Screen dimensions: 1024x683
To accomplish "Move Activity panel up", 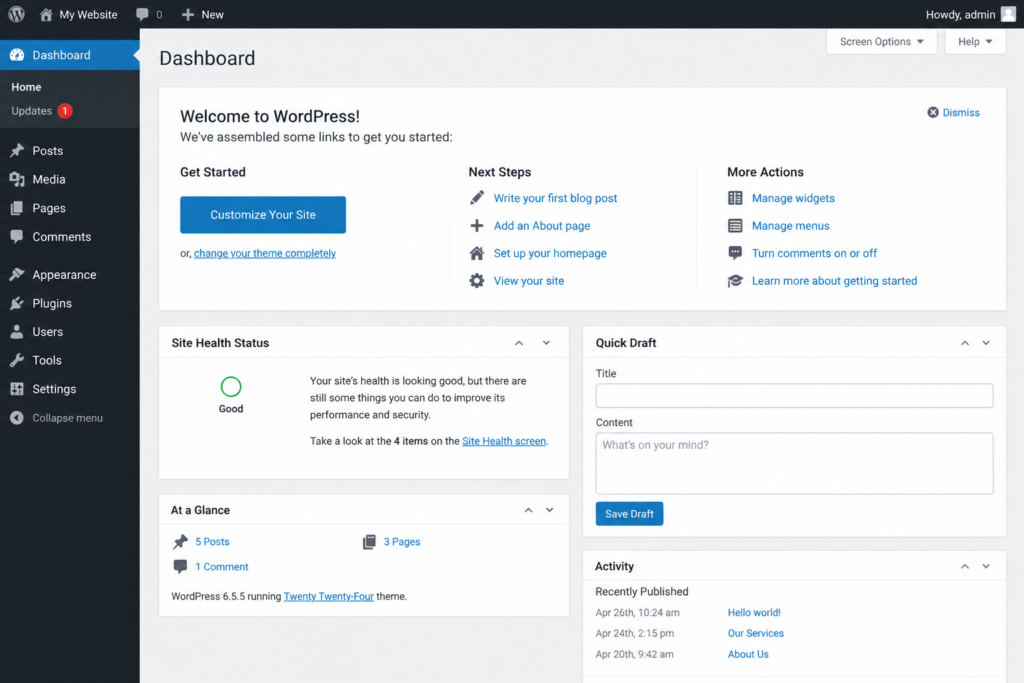I will [x=965, y=566].
